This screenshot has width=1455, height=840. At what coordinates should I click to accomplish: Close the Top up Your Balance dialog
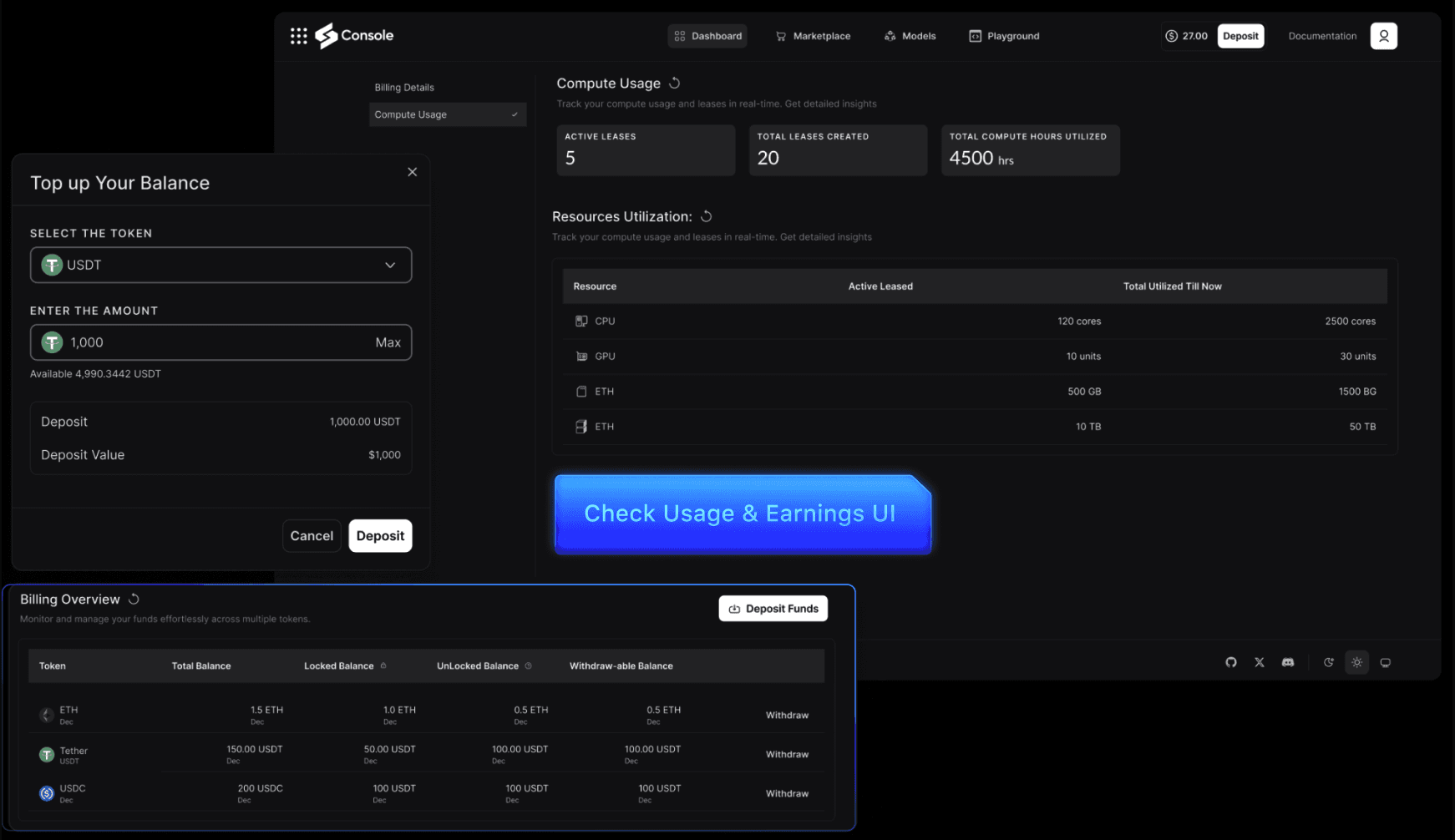pos(412,172)
